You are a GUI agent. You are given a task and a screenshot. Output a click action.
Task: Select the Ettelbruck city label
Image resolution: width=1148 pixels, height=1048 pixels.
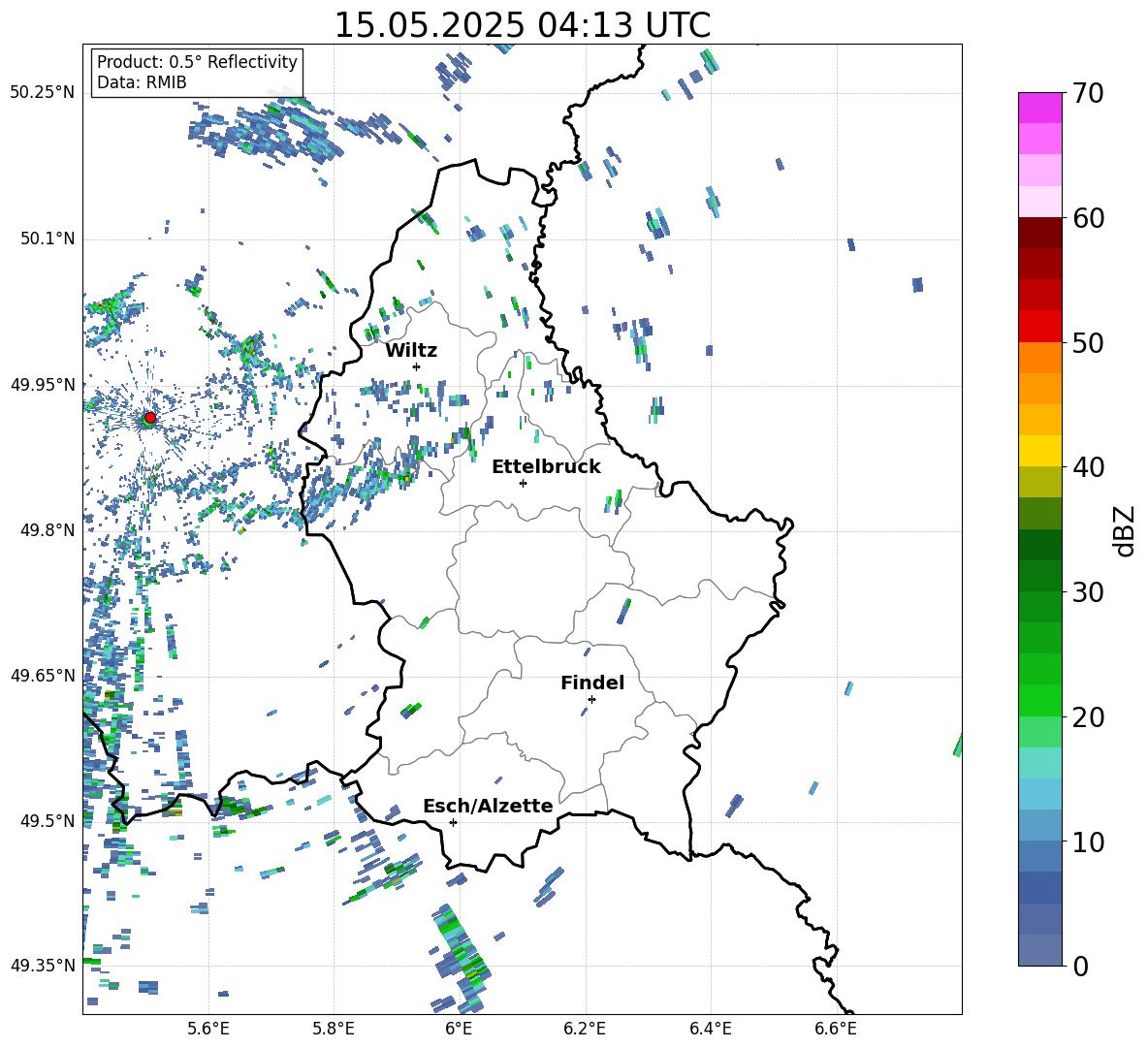pyautogui.click(x=546, y=467)
